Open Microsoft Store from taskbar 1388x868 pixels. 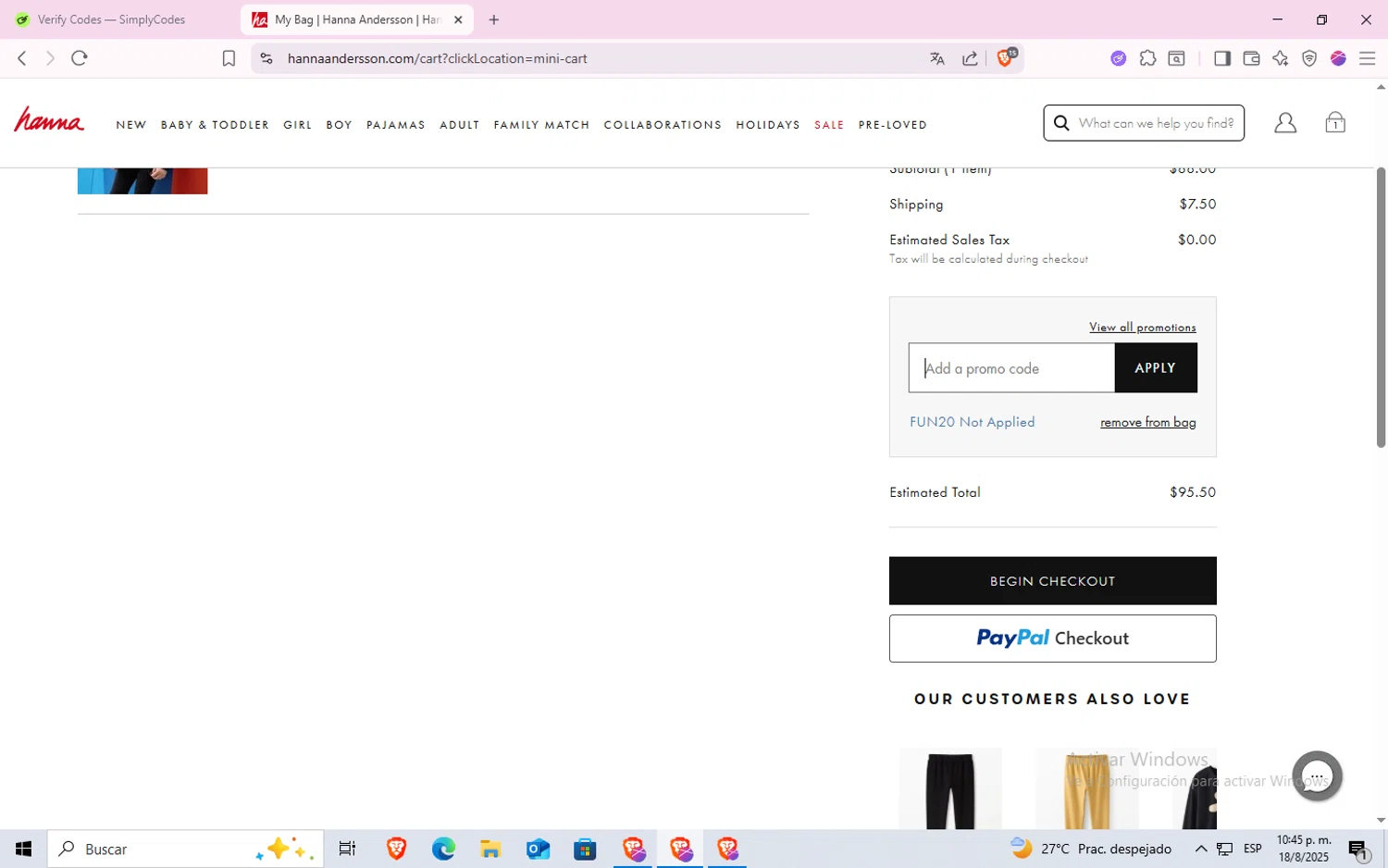tap(585, 849)
